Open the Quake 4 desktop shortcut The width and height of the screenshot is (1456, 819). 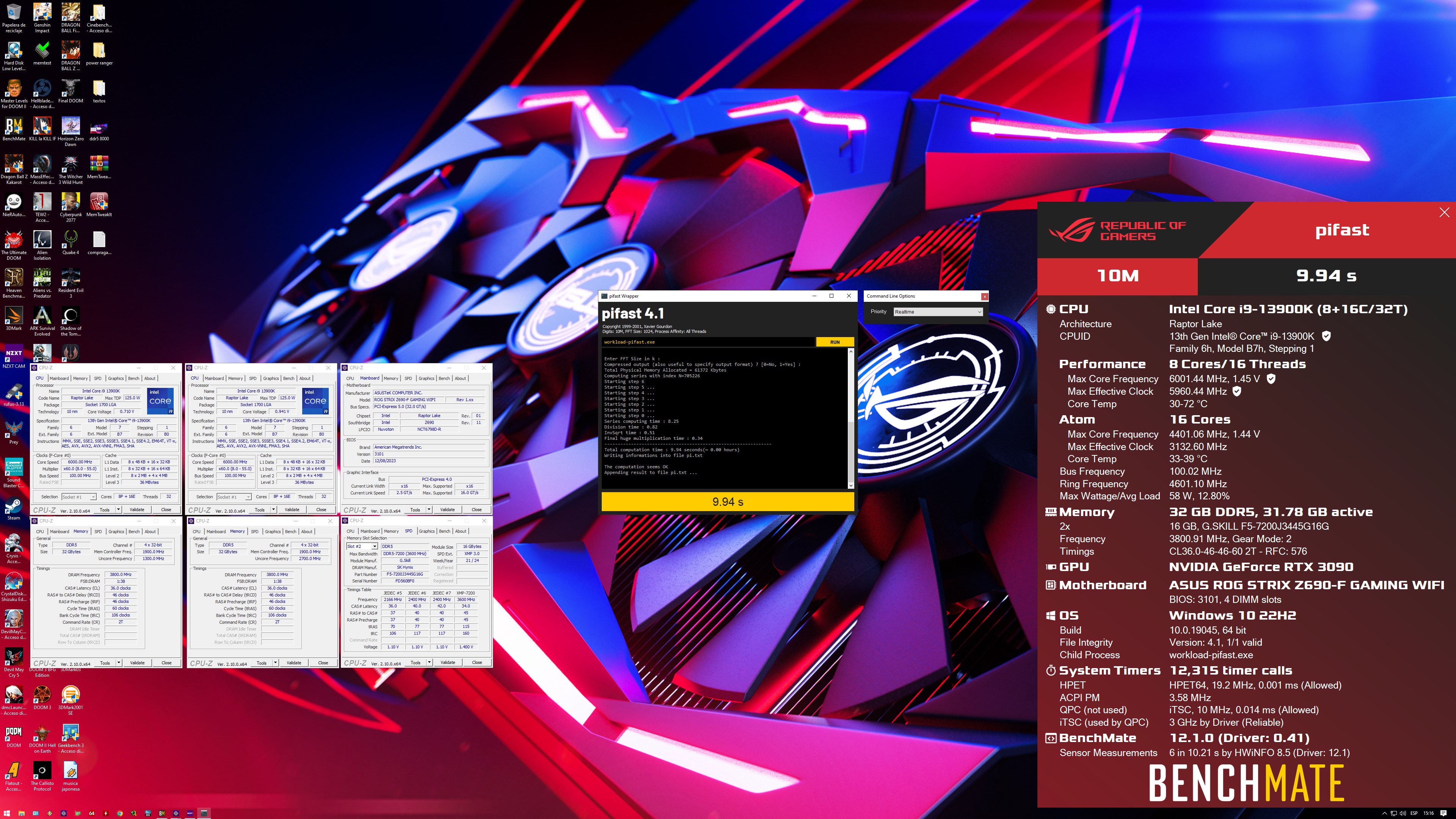click(x=71, y=243)
